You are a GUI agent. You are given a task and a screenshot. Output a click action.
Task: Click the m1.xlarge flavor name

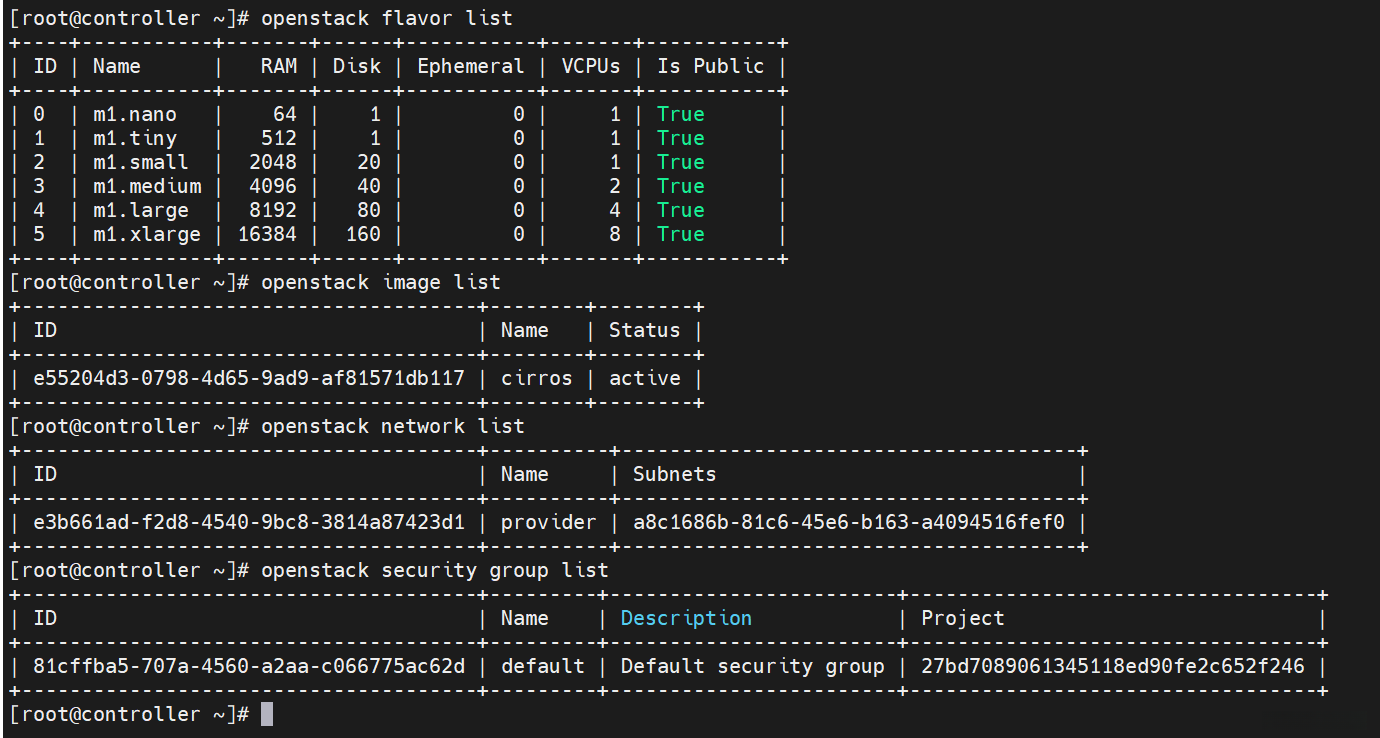(x=147, y=234)
